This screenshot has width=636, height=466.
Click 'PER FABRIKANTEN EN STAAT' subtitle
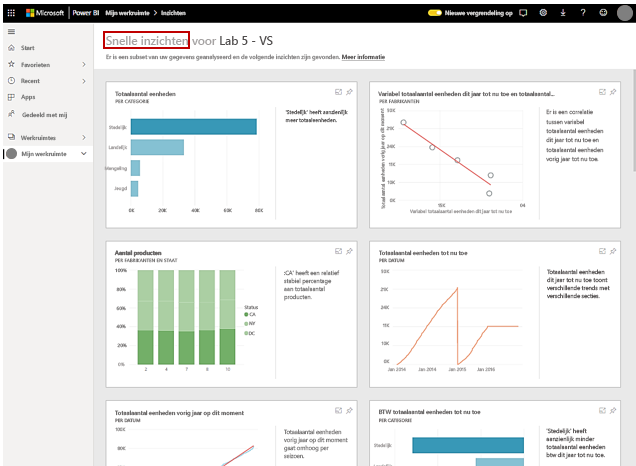pos(146,260)
